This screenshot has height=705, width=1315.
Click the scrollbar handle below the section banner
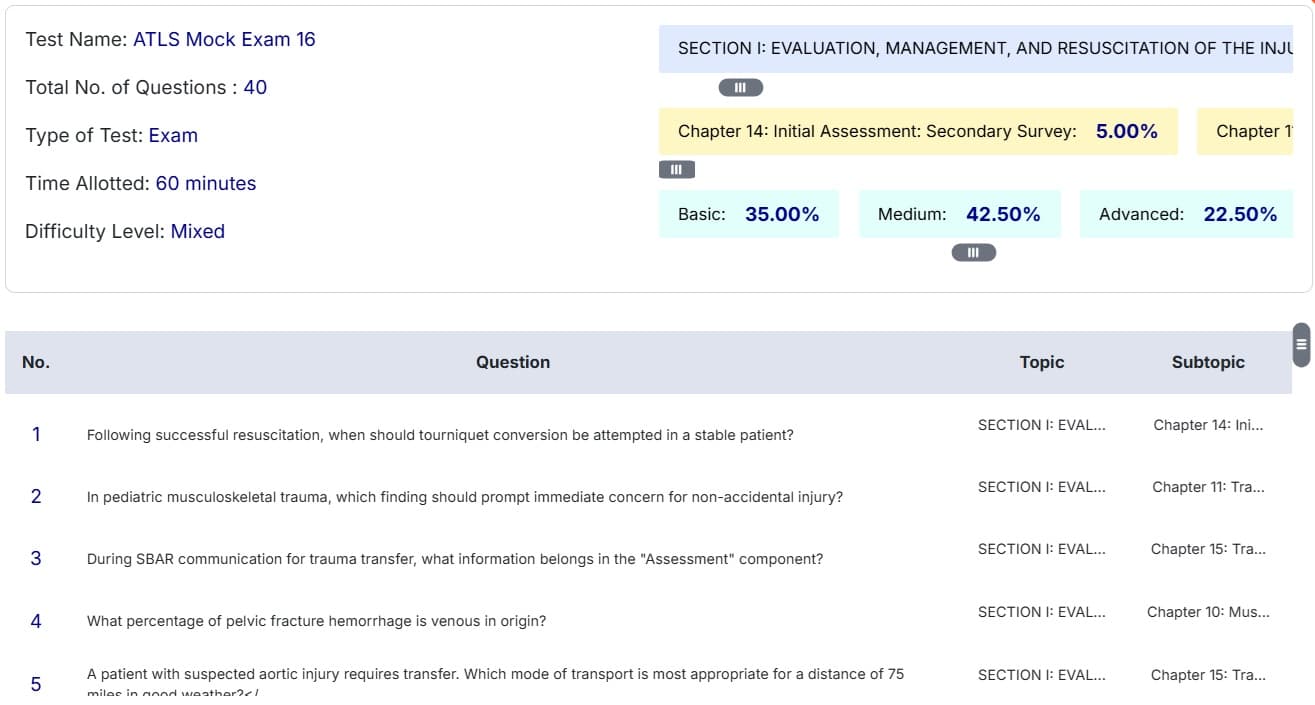point(740,87)
